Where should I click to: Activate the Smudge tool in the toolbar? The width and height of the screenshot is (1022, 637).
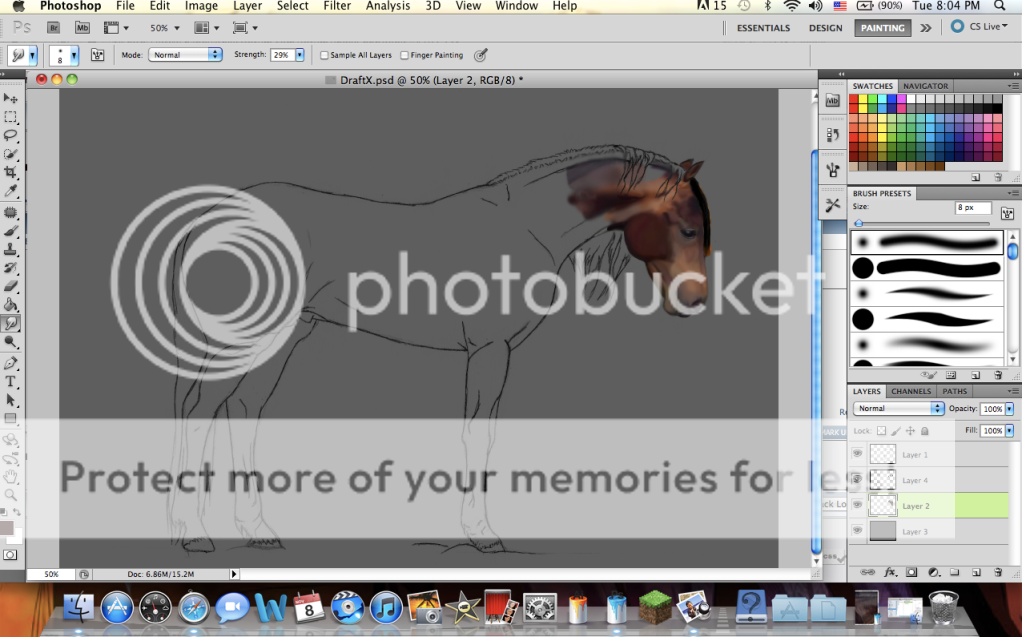[x=11, y=324]
